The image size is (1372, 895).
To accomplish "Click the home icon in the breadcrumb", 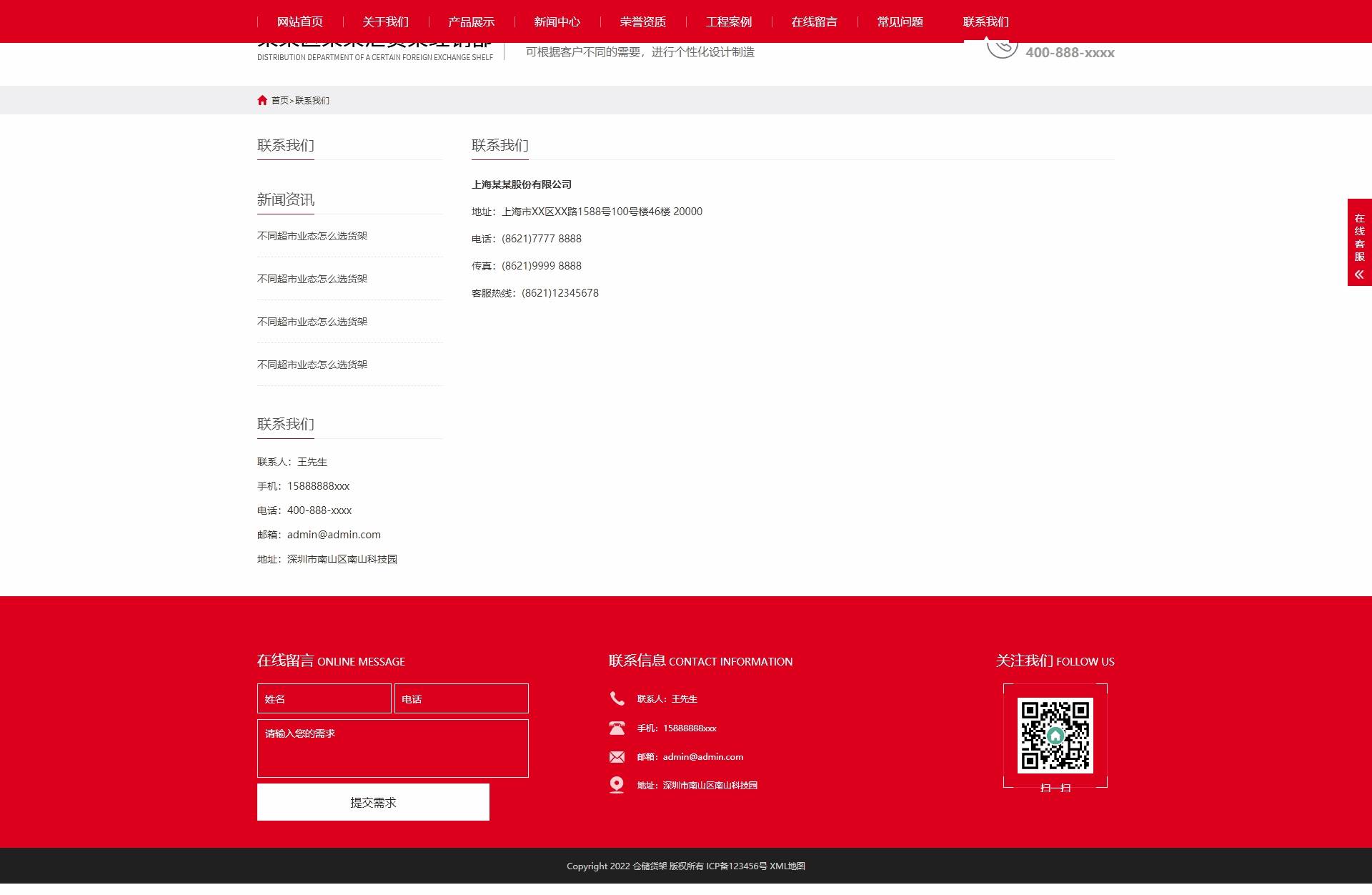I will tap(262, 99).
